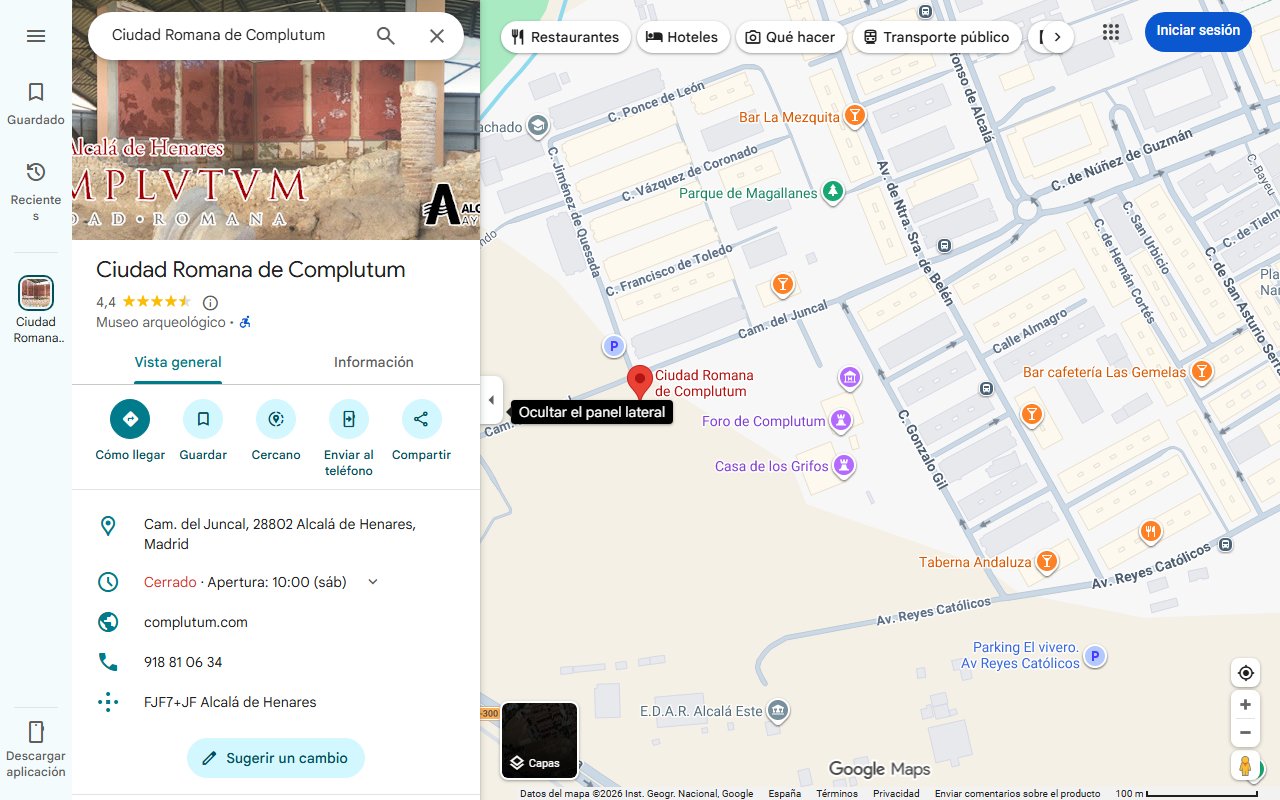Image resolution: width=1280 pixels, height=800 pixels.
Task: Collapse the side panel with the arrow
Action: [491, 400]
